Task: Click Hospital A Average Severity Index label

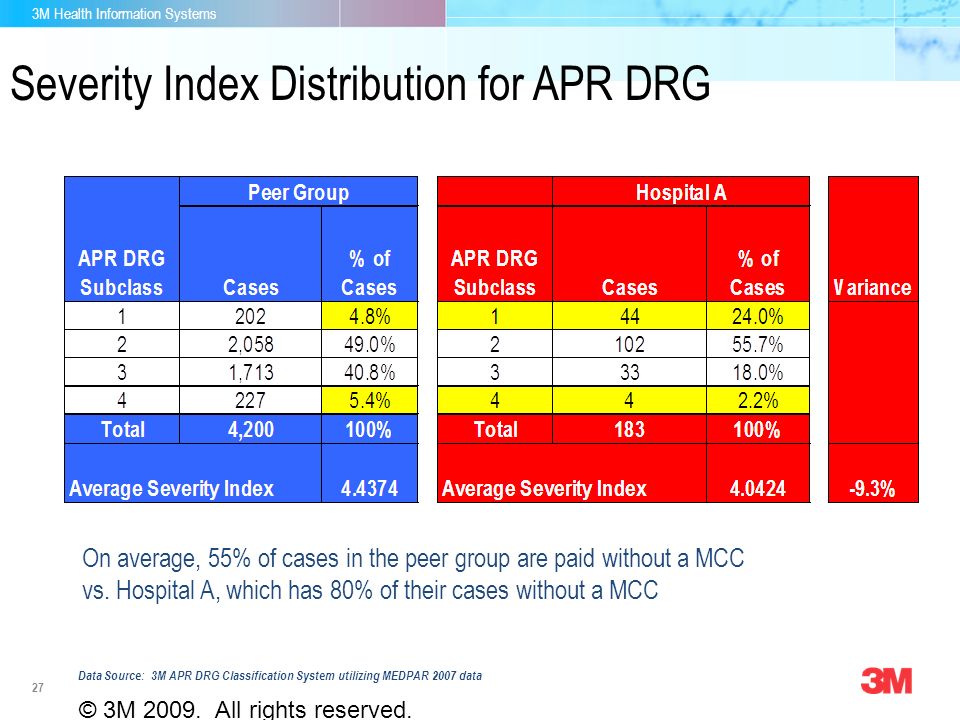Action: (544, 489)
